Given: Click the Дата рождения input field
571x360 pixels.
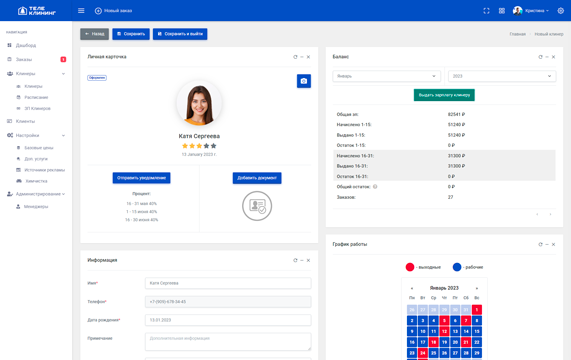Looking at the screenshot, I should coord(228,320).
